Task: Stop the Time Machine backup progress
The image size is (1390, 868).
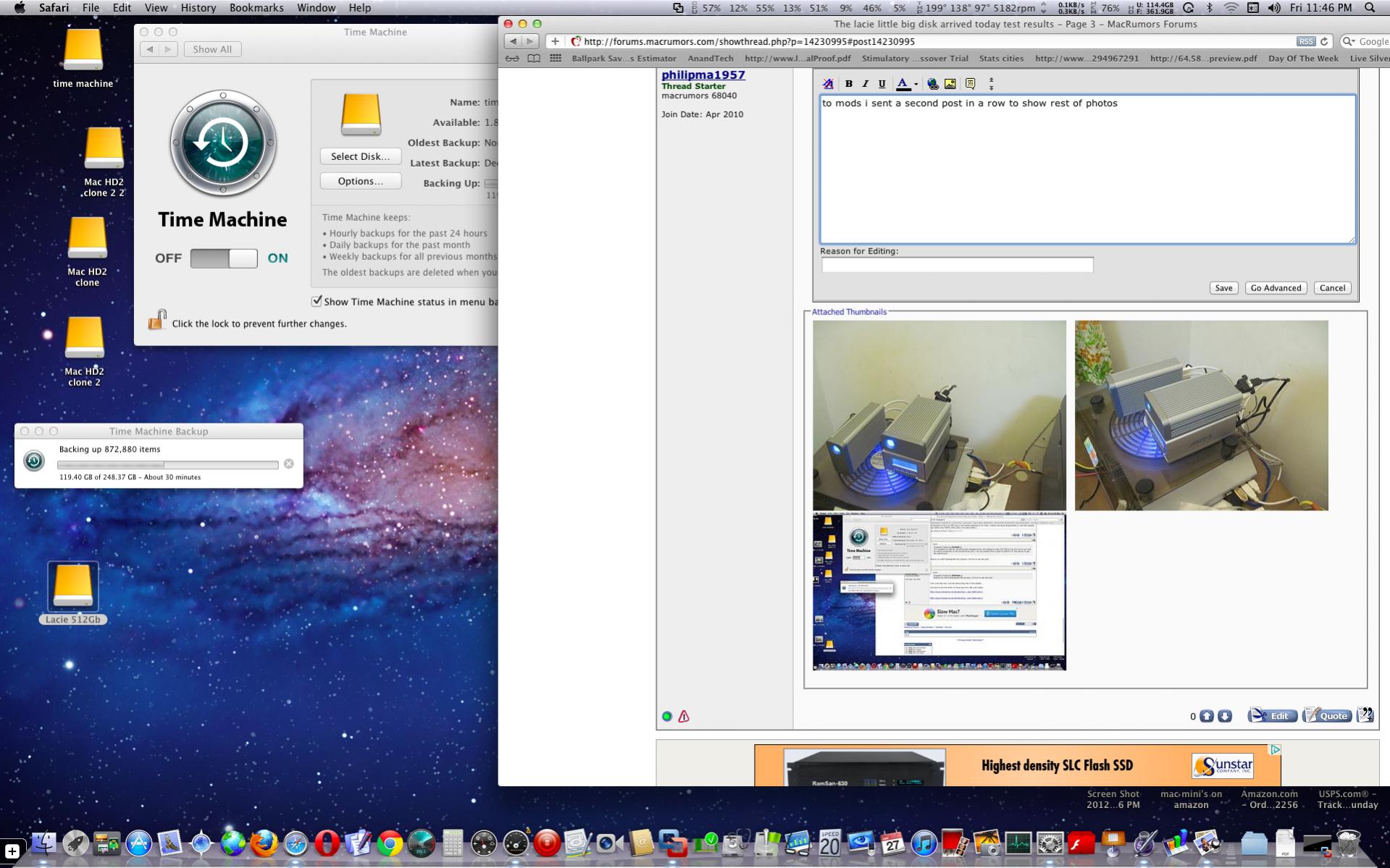Action: [x=289, y=463]
